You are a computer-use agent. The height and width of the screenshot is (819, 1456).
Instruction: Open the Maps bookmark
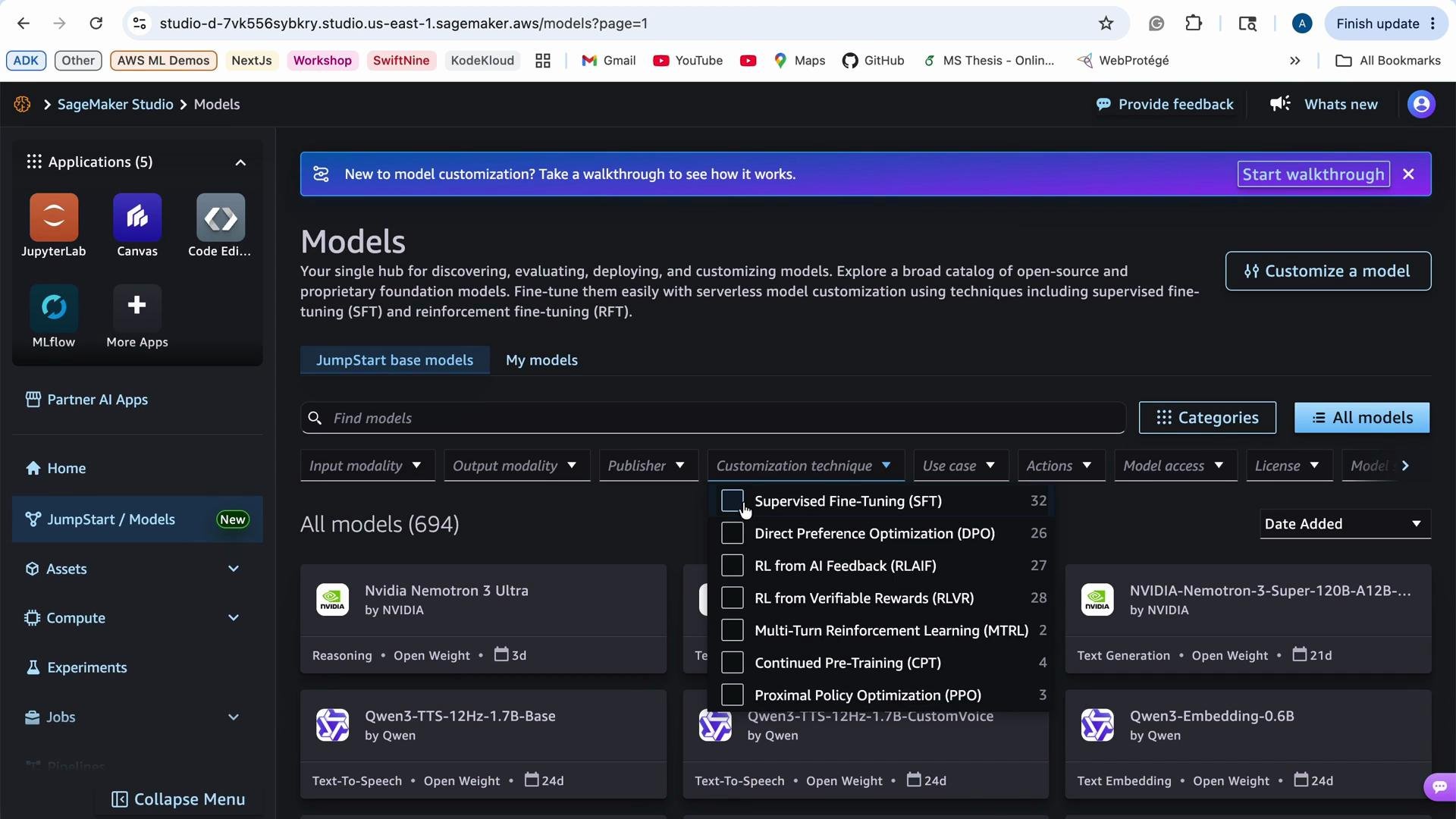pos(799,61)
